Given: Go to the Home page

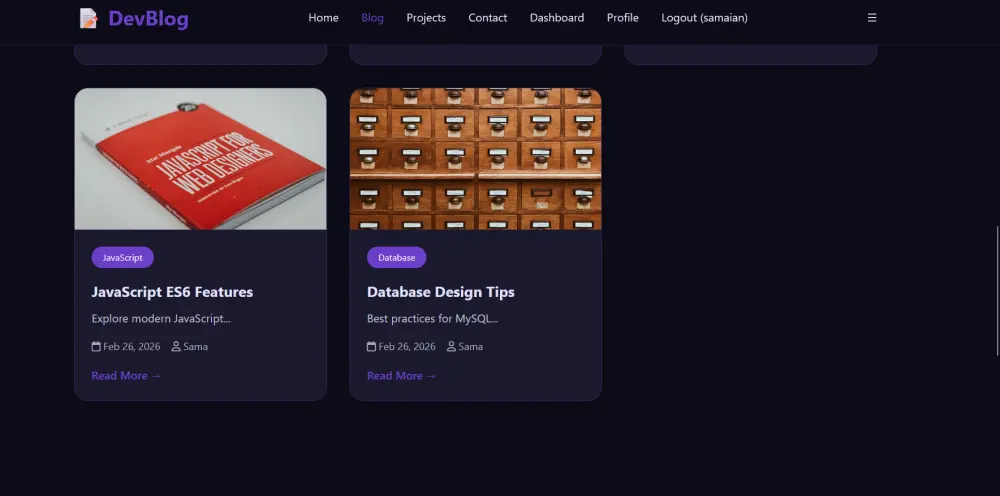Looking at the screenshot, I should tap(323, 18).
